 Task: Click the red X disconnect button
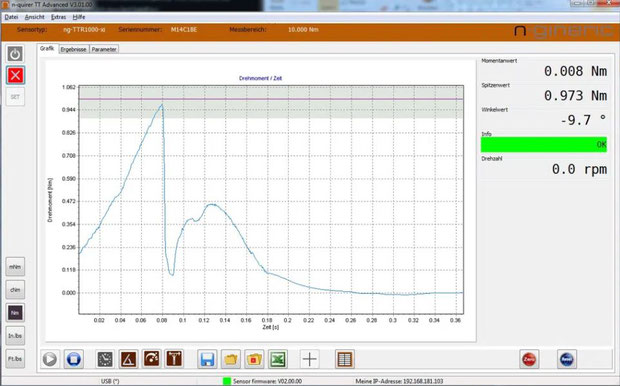[15, 75]
